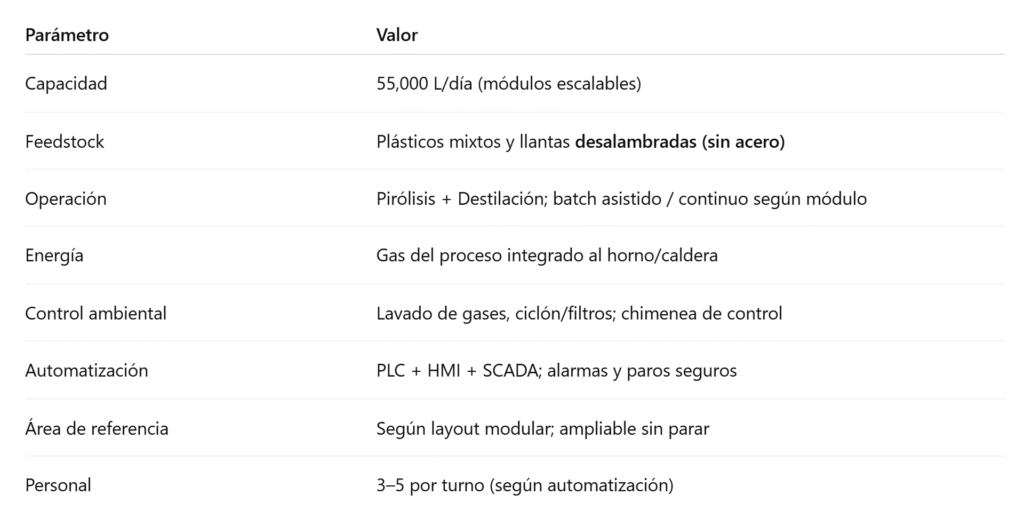The image size is (1024, 519).
Task: Select the Feedstock row label
Action: (x=65, y=142)
